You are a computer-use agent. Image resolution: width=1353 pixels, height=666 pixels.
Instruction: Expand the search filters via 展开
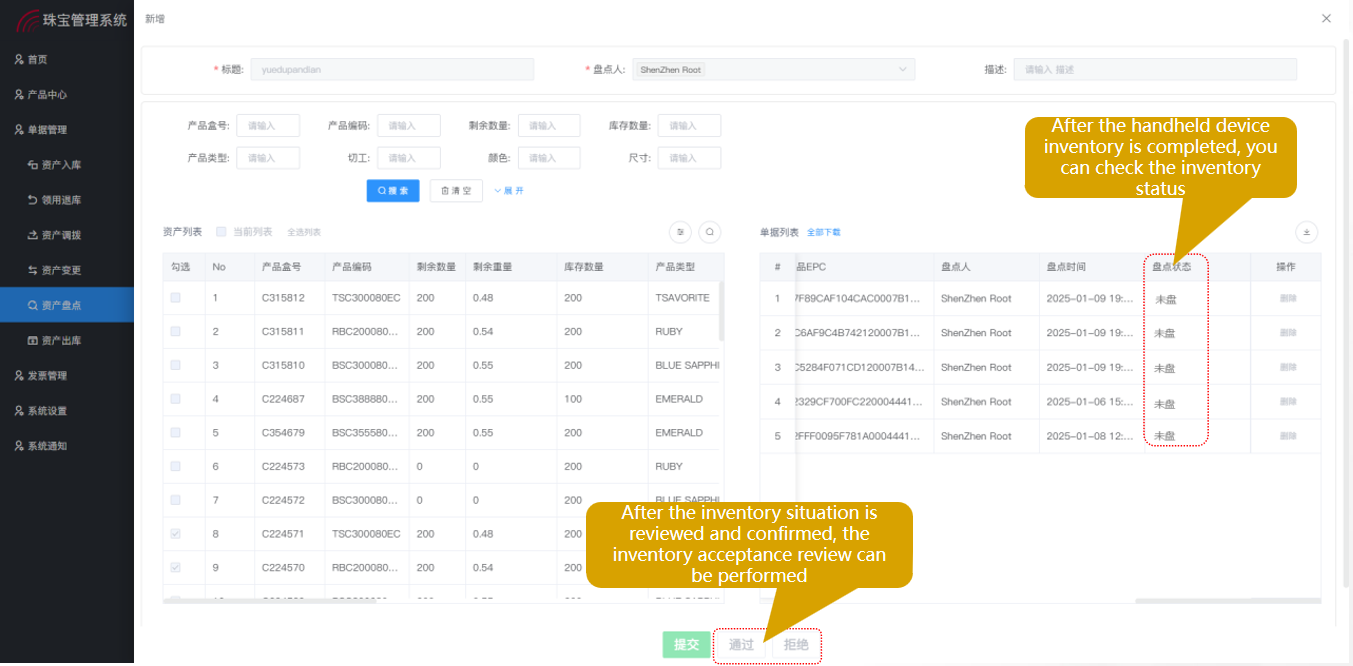510,190
